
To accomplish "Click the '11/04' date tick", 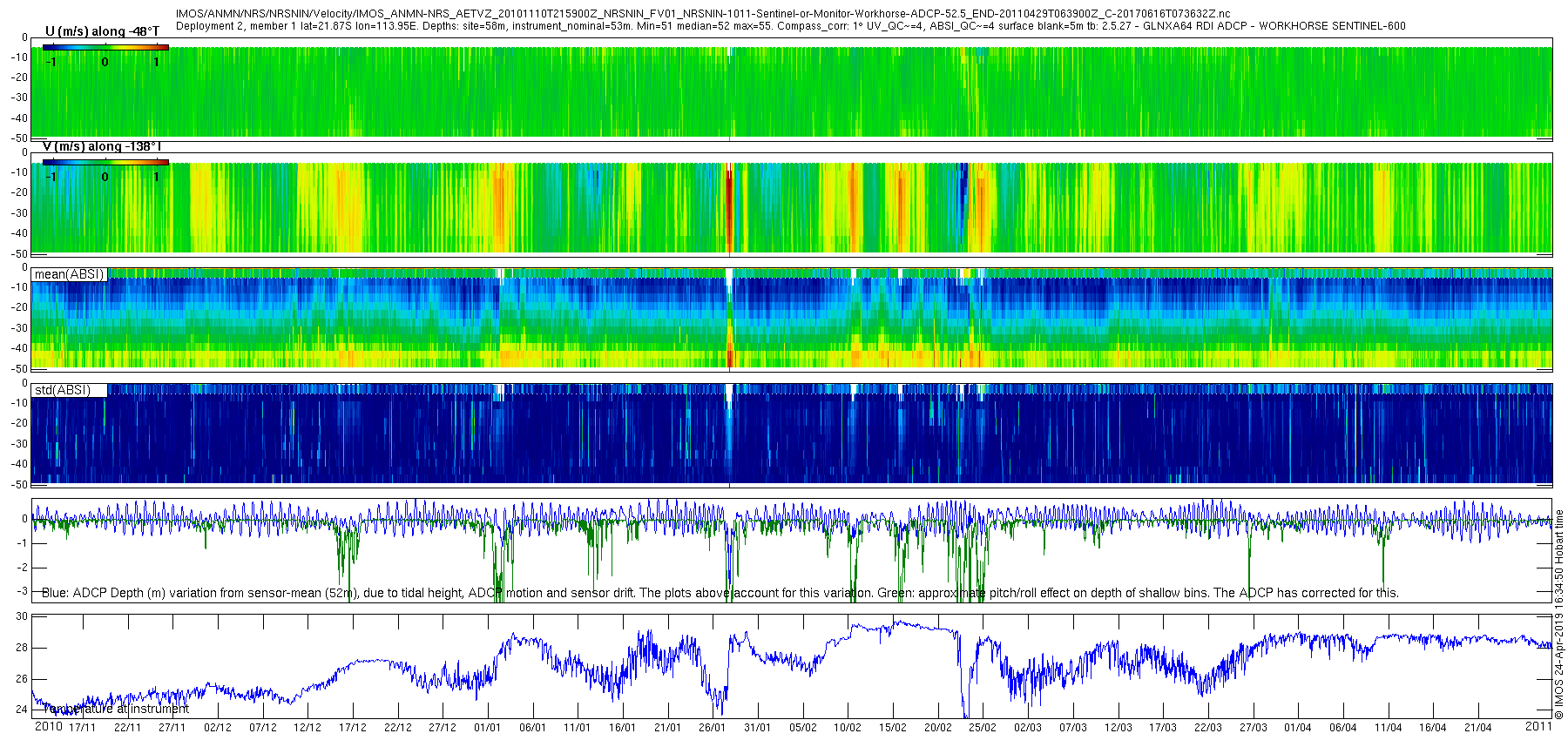I will click(1389, 728).
